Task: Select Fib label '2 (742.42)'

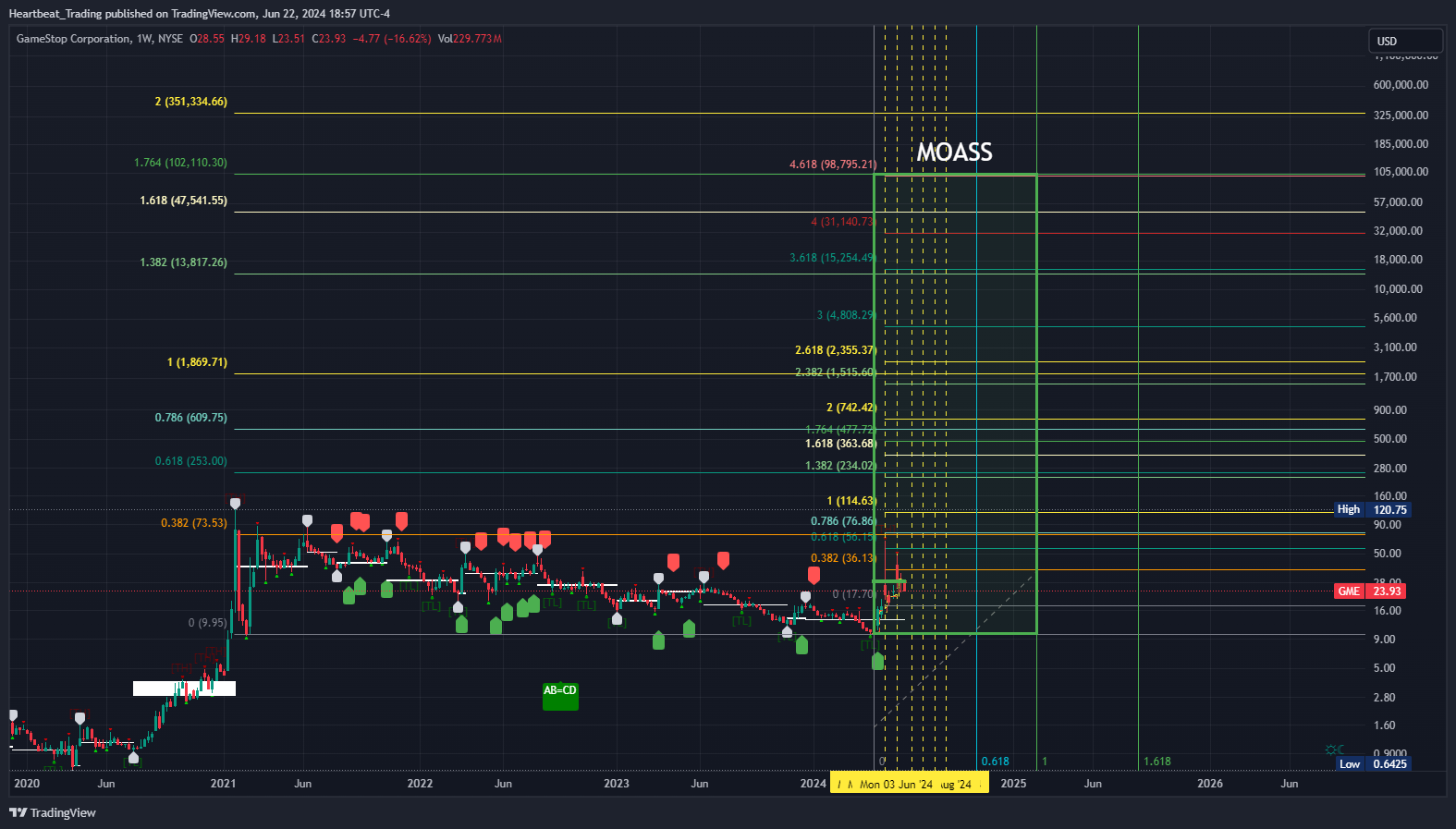Action: (850, 408)
